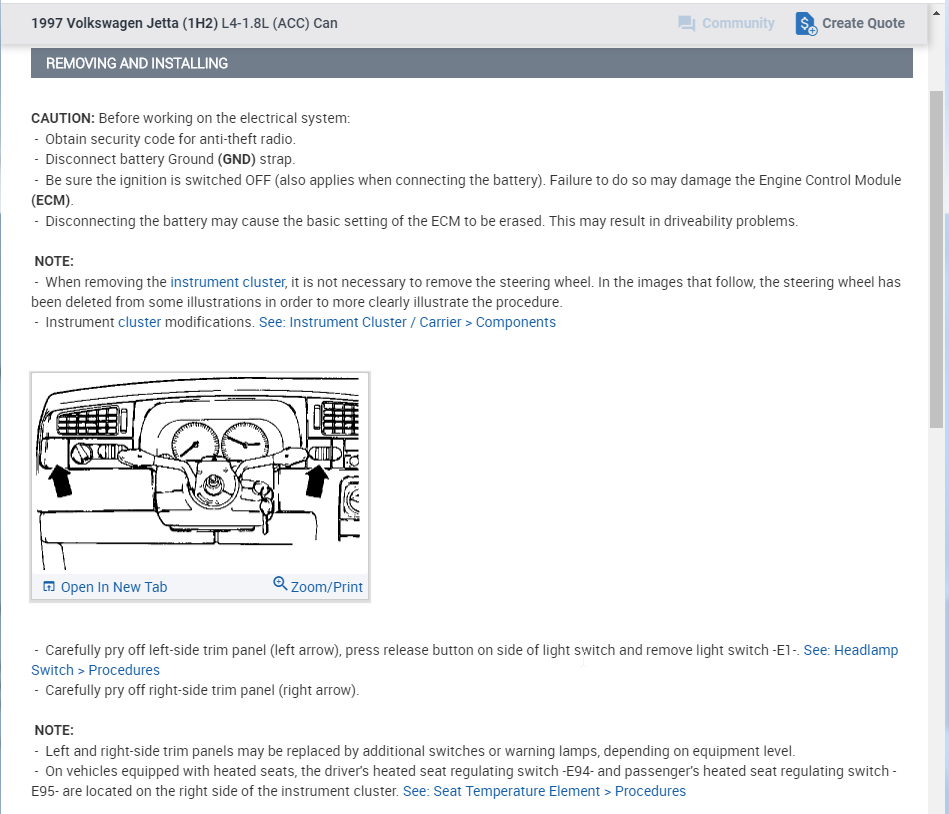The height and width of the screenshot is (814, 949).
Task: Open the instrument cluster link
Action: [x=228, y=282]
